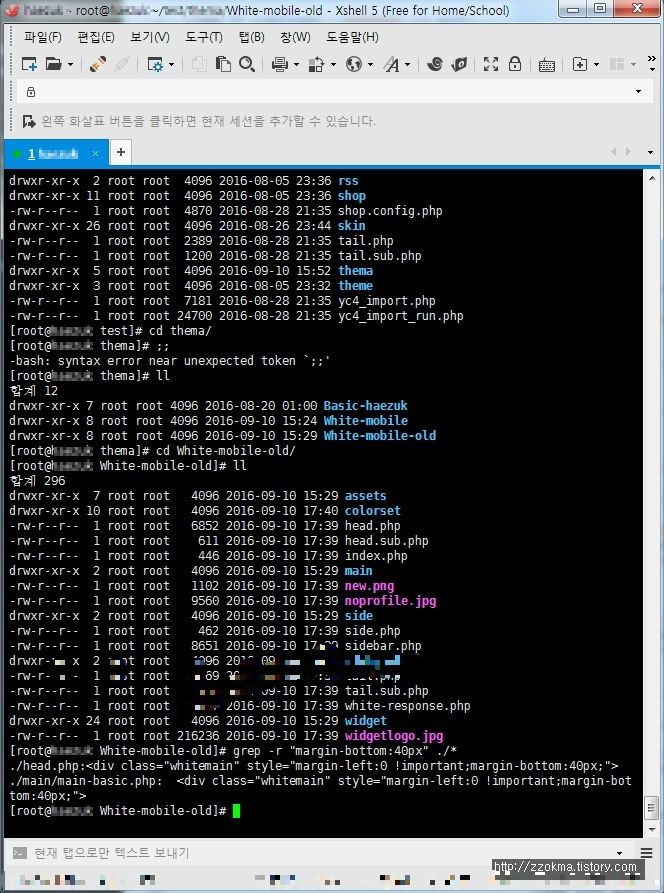Viewport: 664px width, 893px height.
Task: Click the Paste clipboard icon
Action: pyautogui.click(x=223, y=64)
